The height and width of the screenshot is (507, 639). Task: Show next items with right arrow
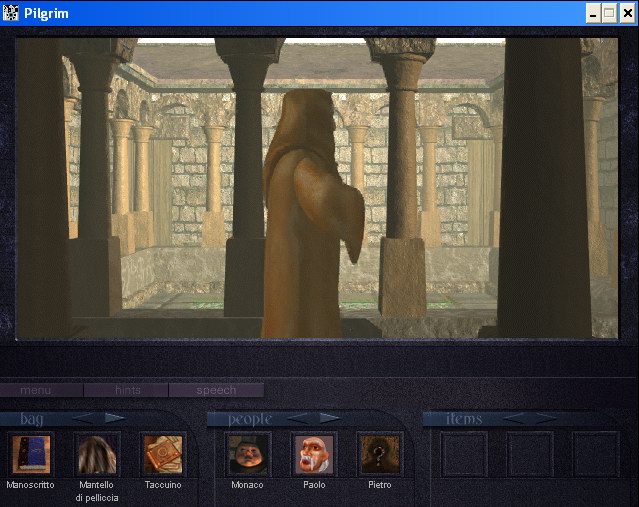pyautogui.click(x=546, y=418)
